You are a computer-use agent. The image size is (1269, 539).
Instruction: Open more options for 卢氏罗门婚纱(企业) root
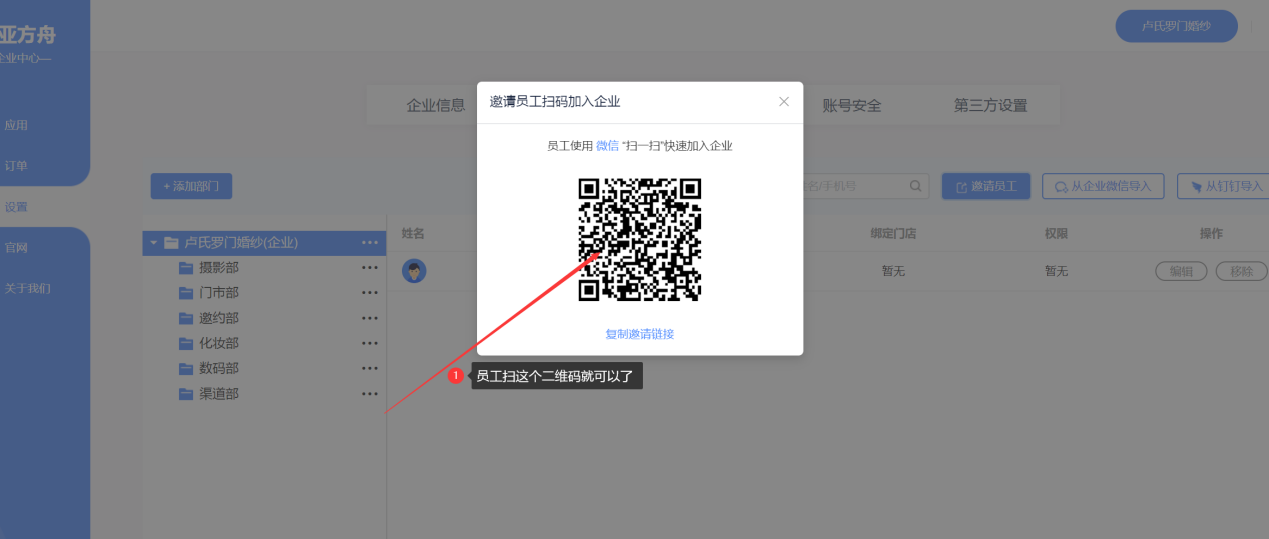370,242
